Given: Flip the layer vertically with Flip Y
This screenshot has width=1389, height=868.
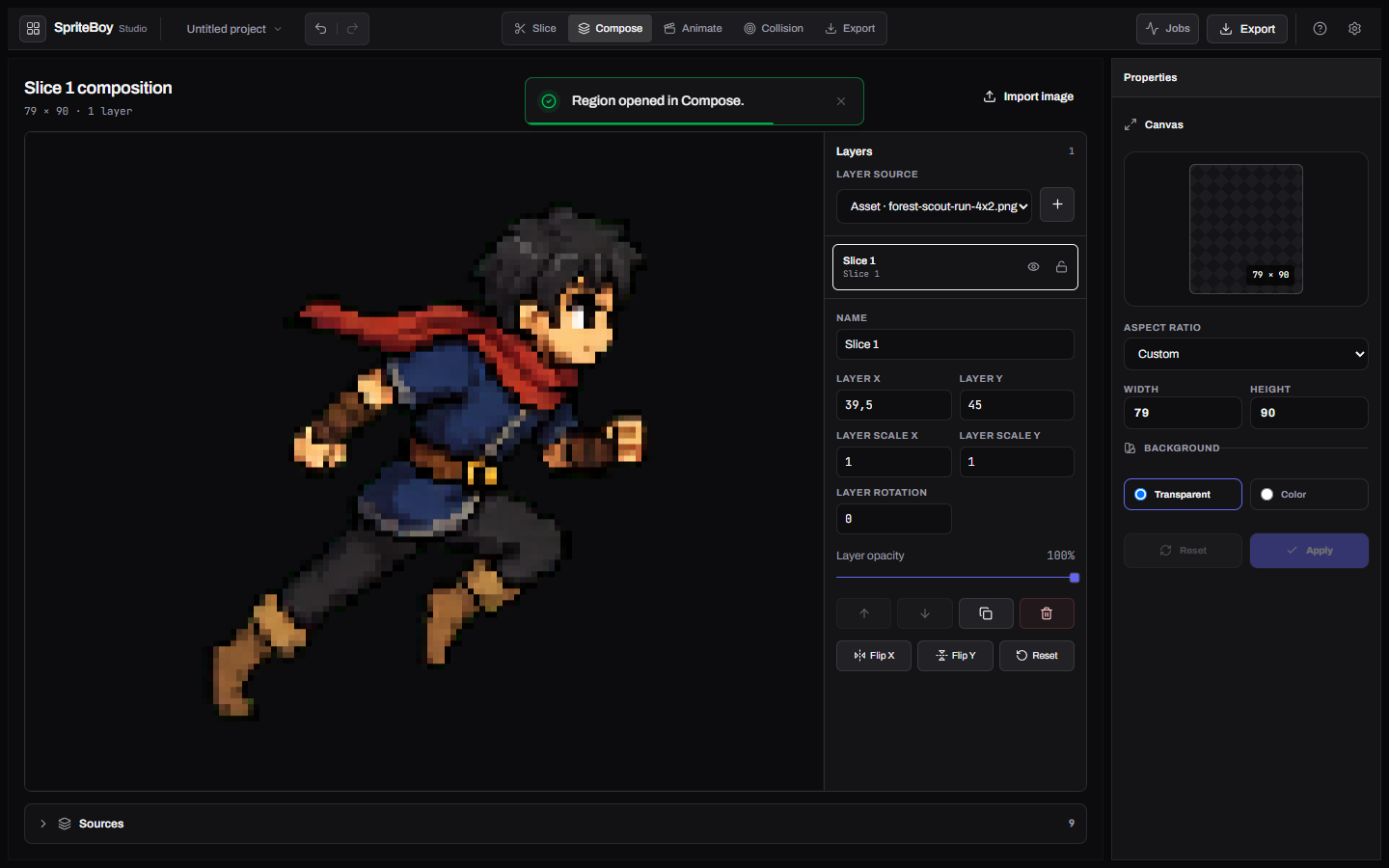Looking at the screenshot, I should [955, 656].
